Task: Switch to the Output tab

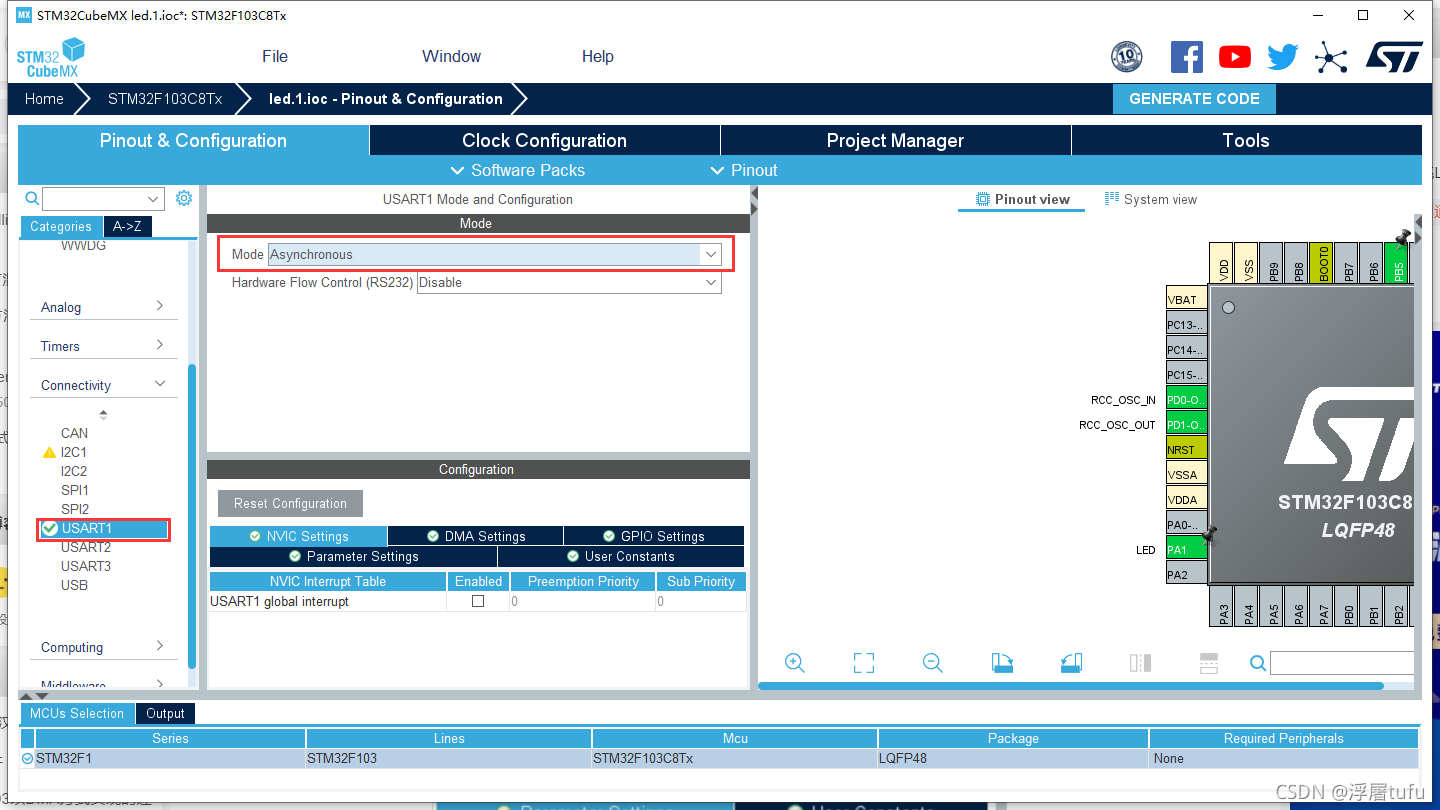Action: click(x=165, y=713)
